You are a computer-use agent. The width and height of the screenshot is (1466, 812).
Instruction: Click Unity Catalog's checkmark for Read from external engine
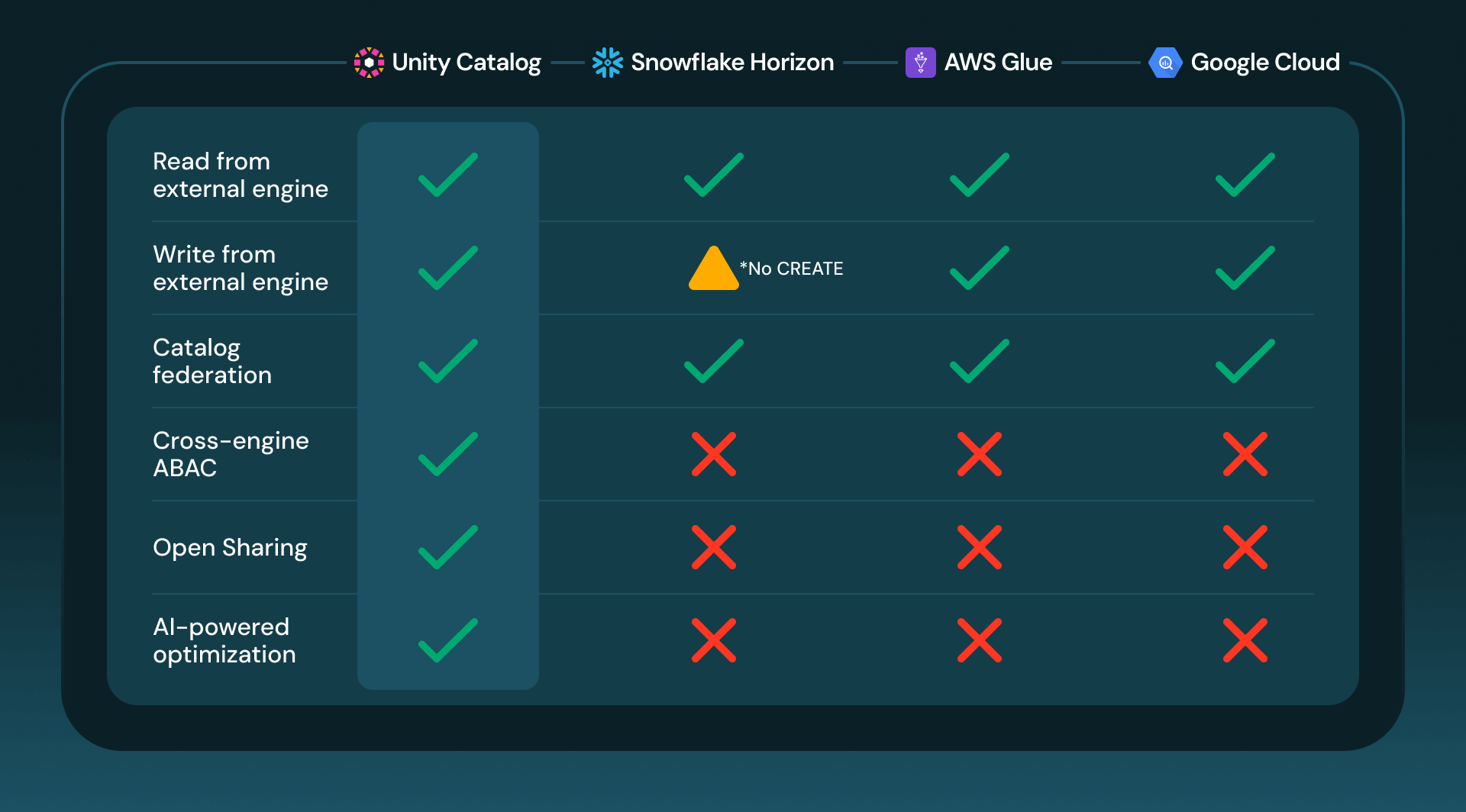448,175
